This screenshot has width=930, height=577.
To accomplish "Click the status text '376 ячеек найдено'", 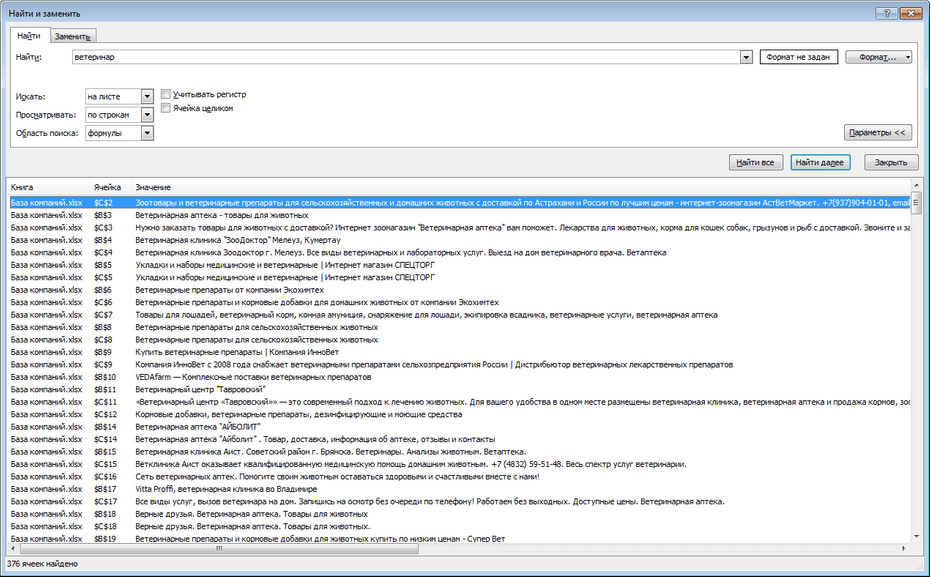I will click(x=42, y=564).
